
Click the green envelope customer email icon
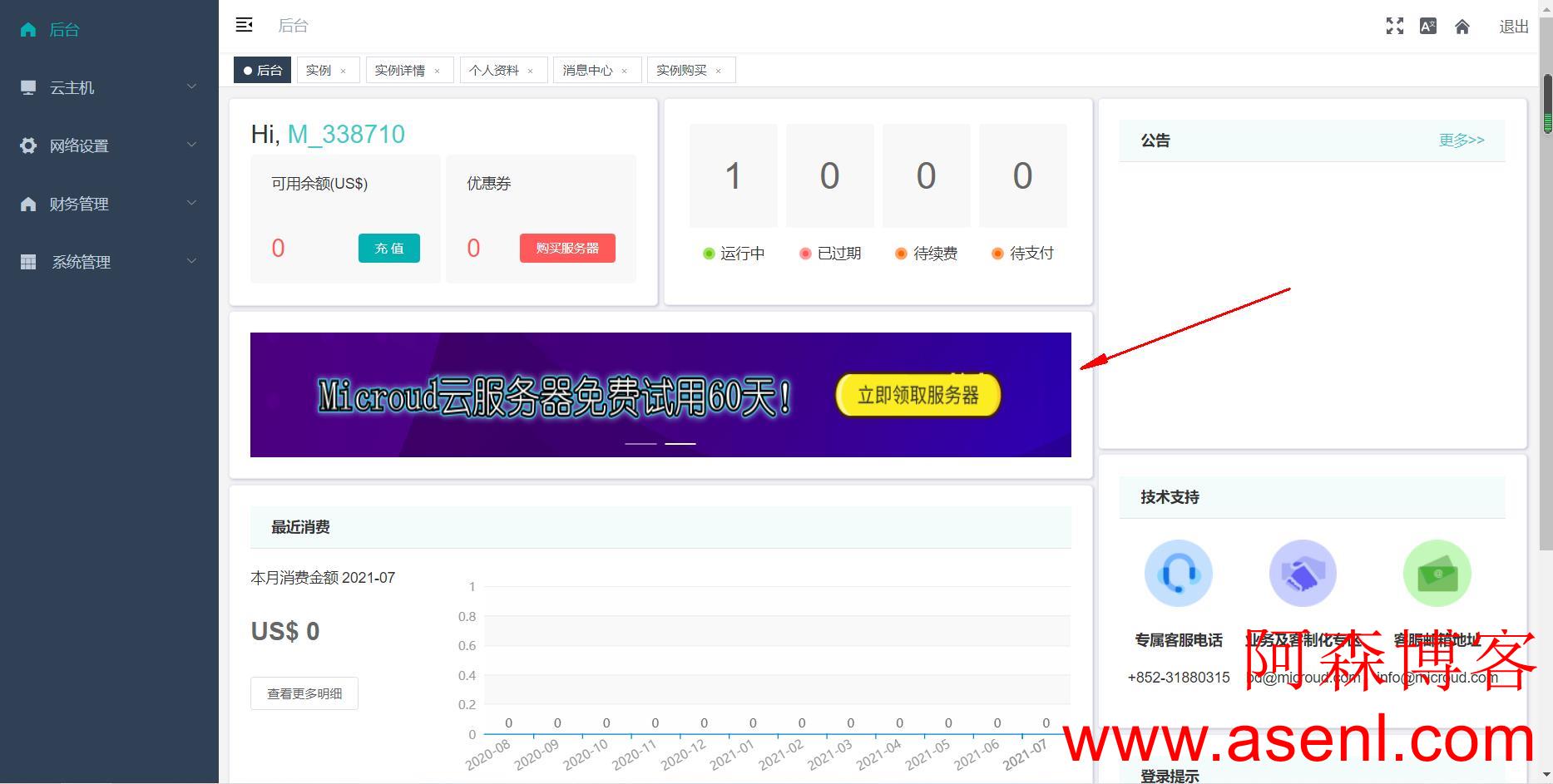point(1437,573)
